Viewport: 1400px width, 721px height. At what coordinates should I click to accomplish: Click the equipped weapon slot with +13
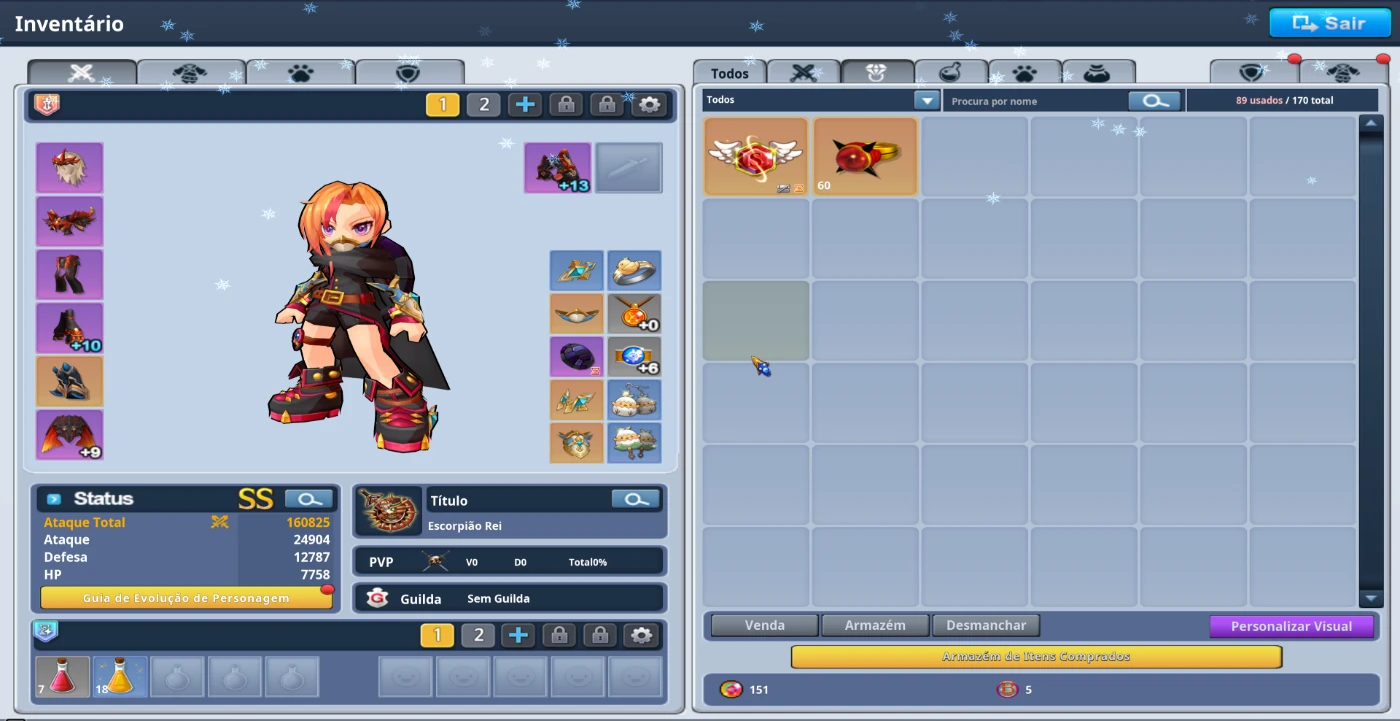pyautogui.click(x=557, y=167)
